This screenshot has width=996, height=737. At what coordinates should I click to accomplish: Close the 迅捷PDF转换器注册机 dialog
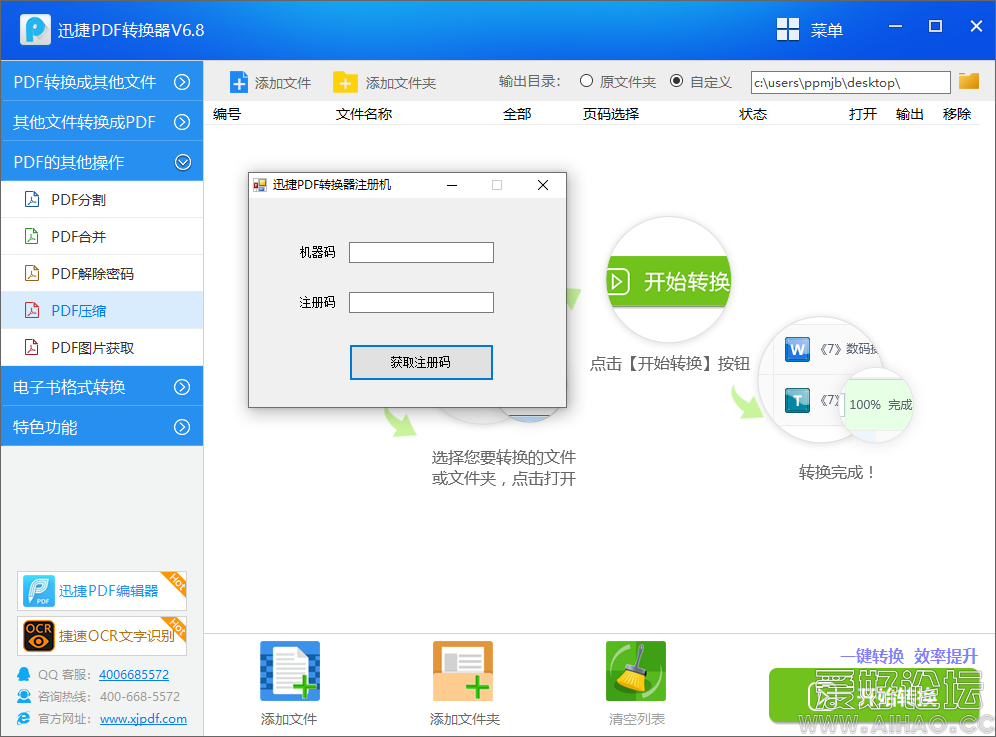pyautogui.click(x=543, y=185)
